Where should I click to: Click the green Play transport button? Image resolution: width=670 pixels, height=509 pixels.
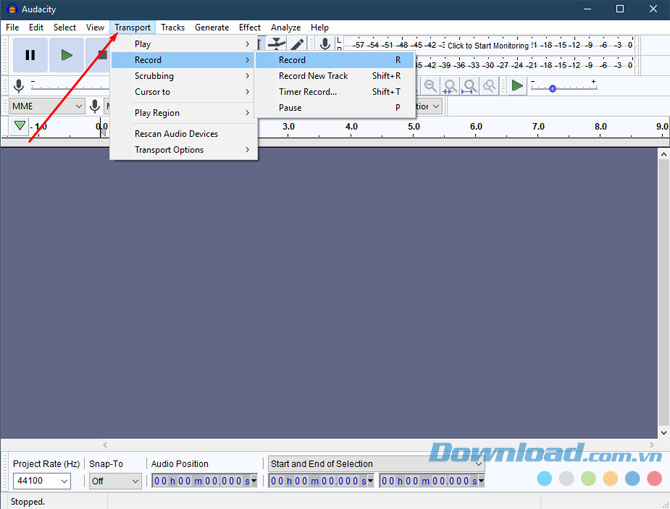click(x=66, y=55)
